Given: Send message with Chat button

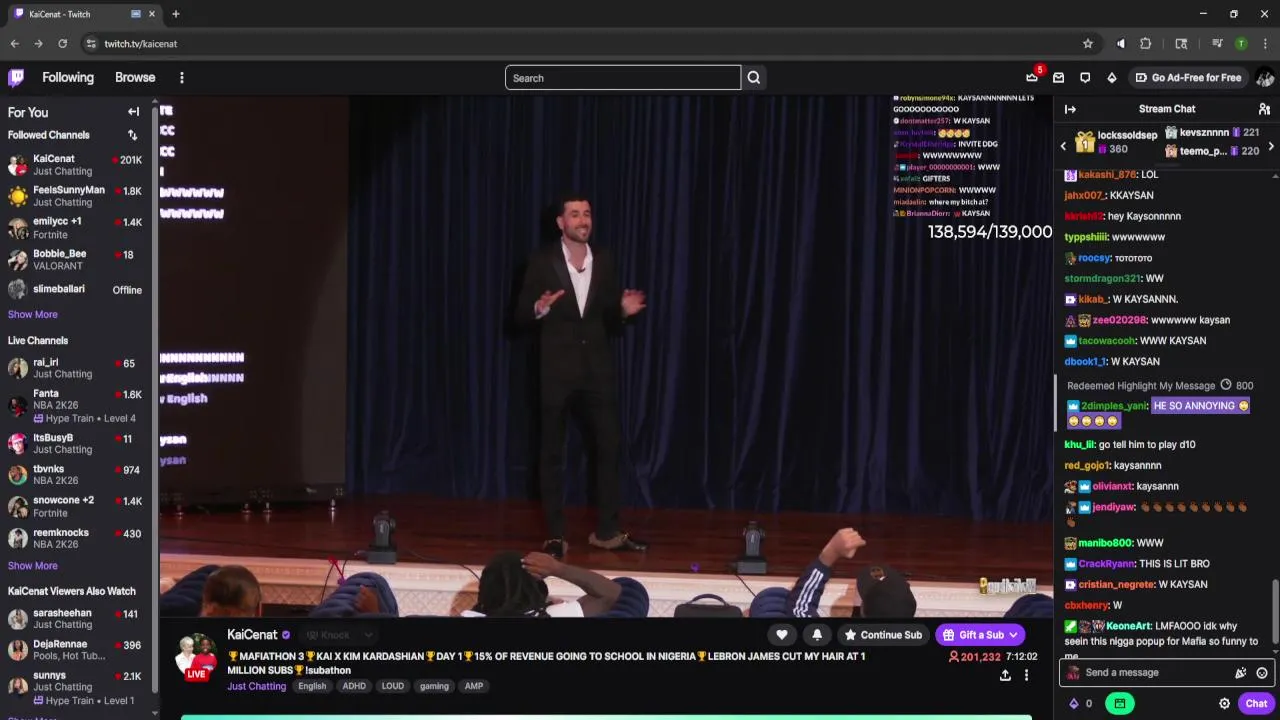Looking at the screenshot, I should click(1256, 703).
